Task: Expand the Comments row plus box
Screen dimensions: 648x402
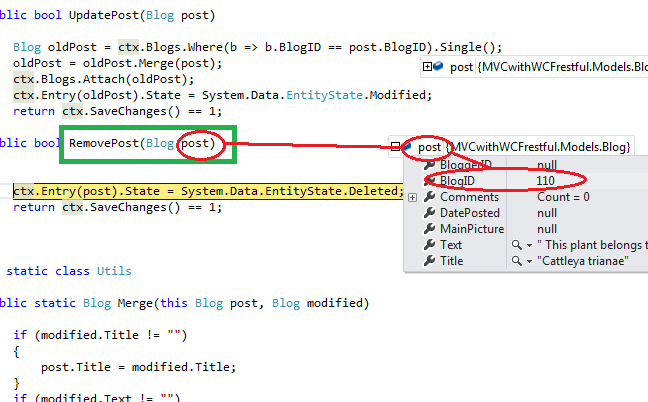Action: pyautogui.click(x=412, y=197)
